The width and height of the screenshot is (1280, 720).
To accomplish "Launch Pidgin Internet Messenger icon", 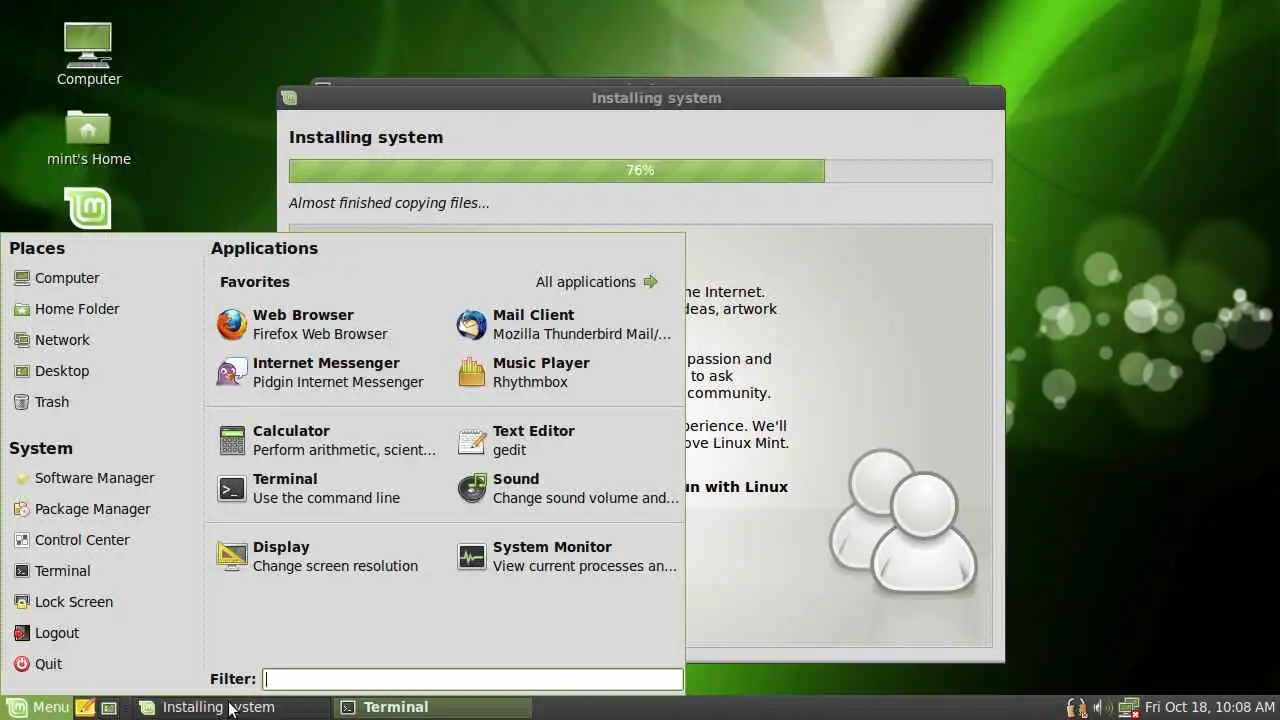I will (x=232, y=372).
